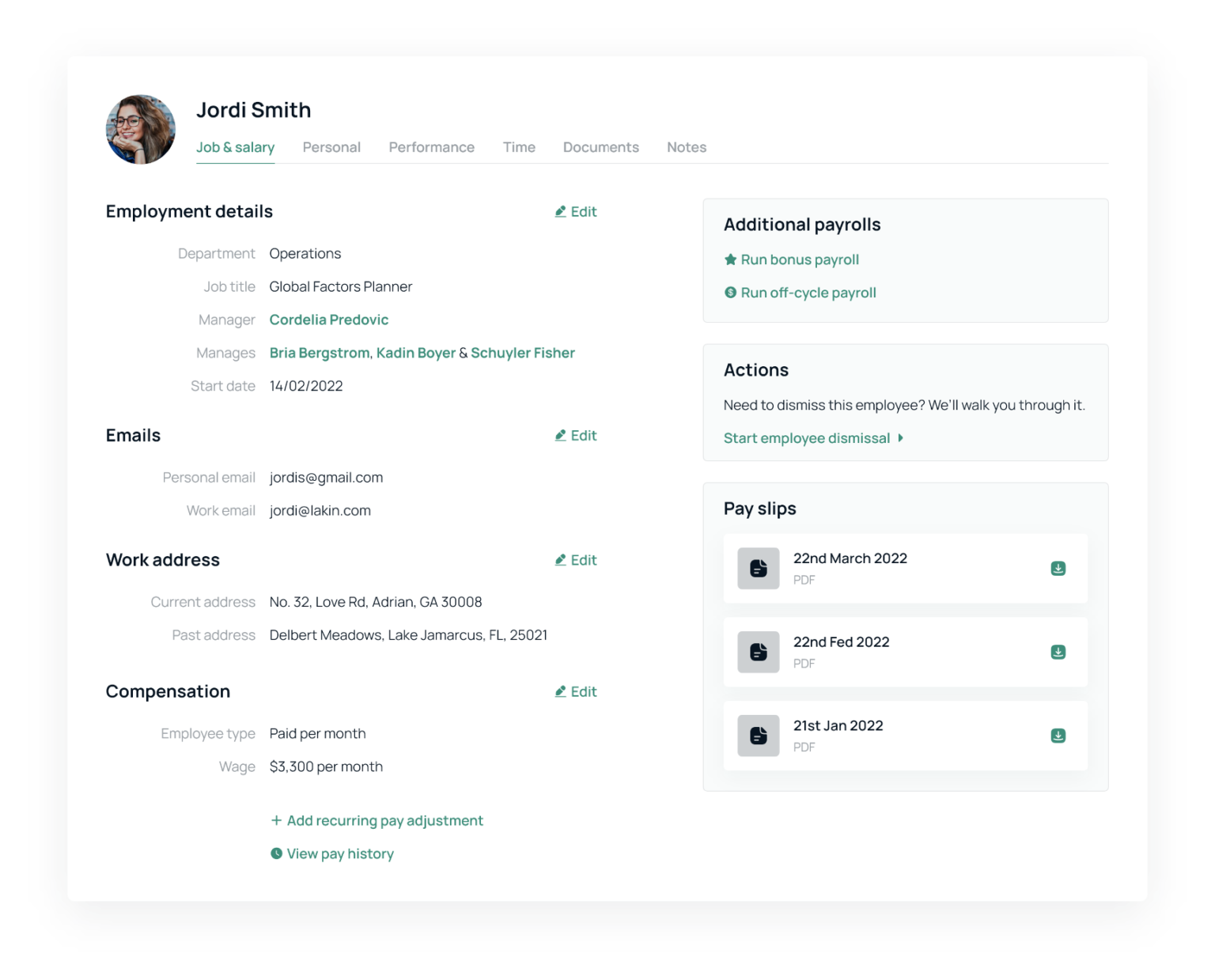The width and height of the screenshot is (1215, 980).
Task: Click the edit pencil icon next to Emails
Action: pos(561,435)
